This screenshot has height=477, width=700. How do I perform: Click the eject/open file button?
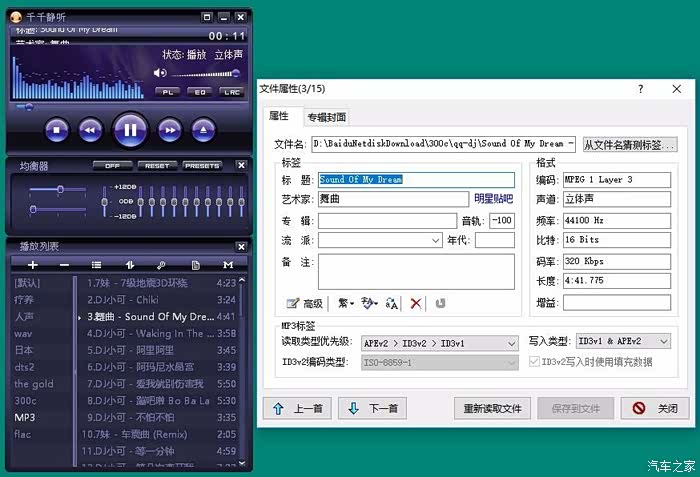coord(203,129)
